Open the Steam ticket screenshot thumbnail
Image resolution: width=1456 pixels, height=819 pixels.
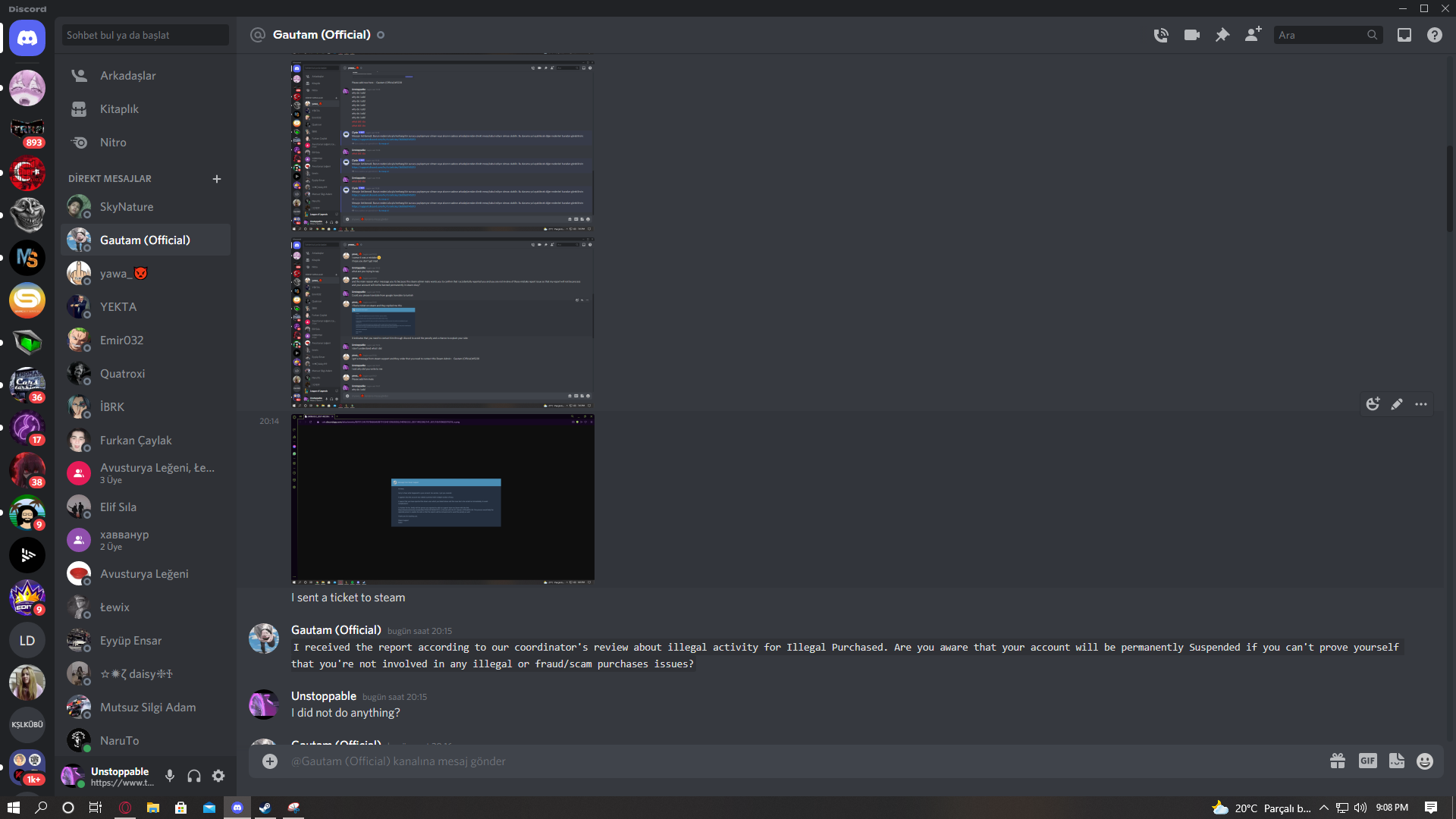pyautogui.click(x=442, y=499)
